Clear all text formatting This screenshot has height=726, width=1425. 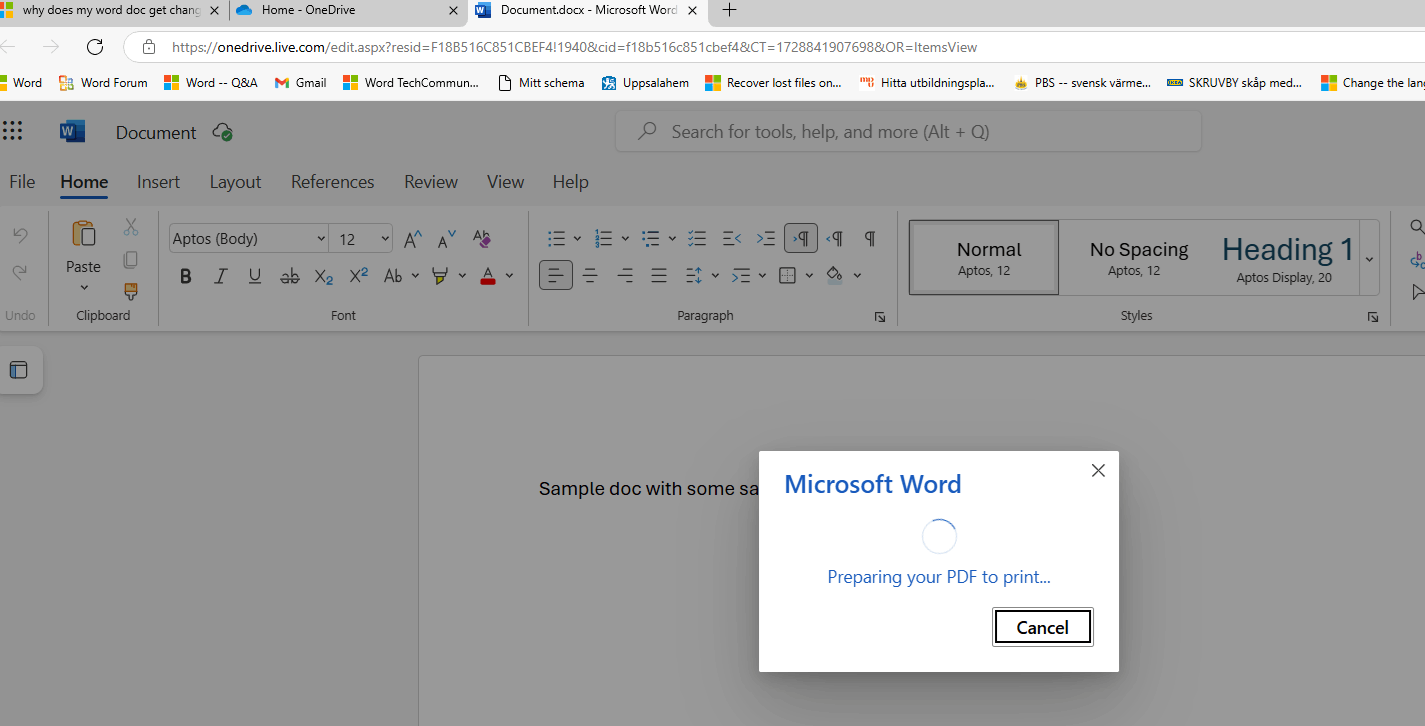[x=482, y=239]
